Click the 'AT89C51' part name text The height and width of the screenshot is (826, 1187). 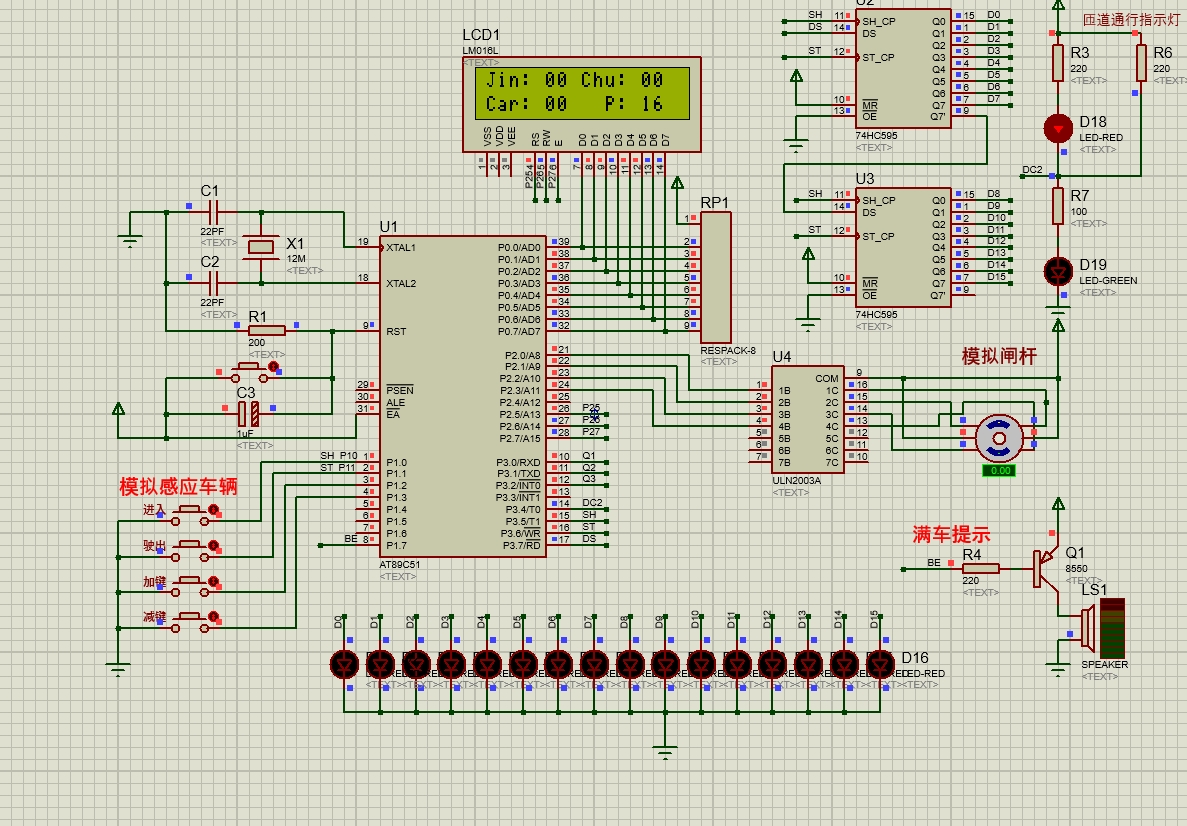pos(400,565)
